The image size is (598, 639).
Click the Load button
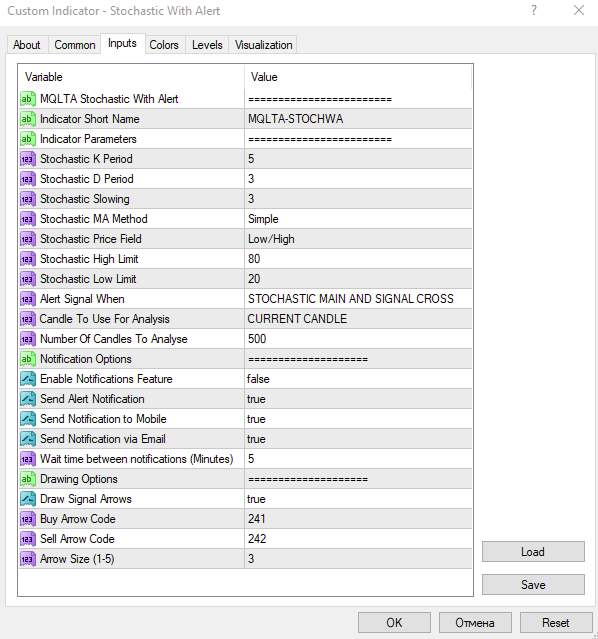point(533,552)
